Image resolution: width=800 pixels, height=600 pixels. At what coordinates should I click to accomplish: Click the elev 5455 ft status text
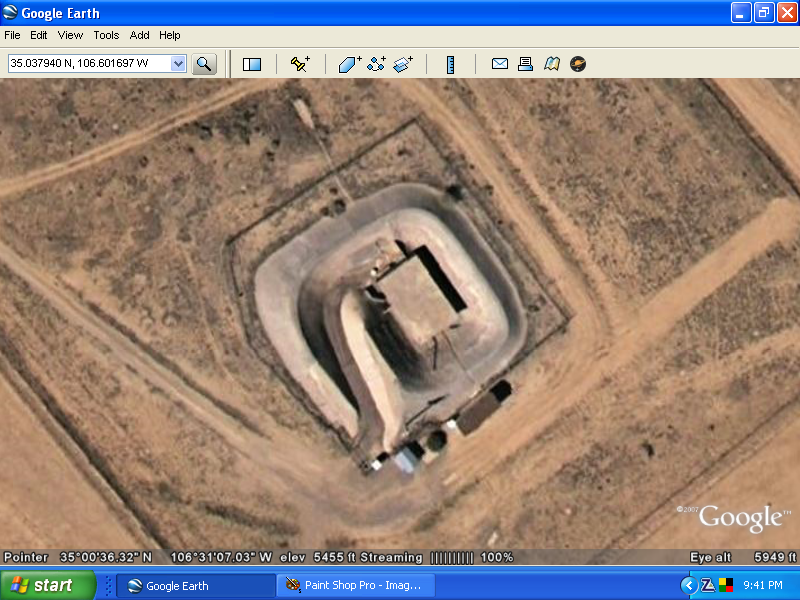click(318, 557)
